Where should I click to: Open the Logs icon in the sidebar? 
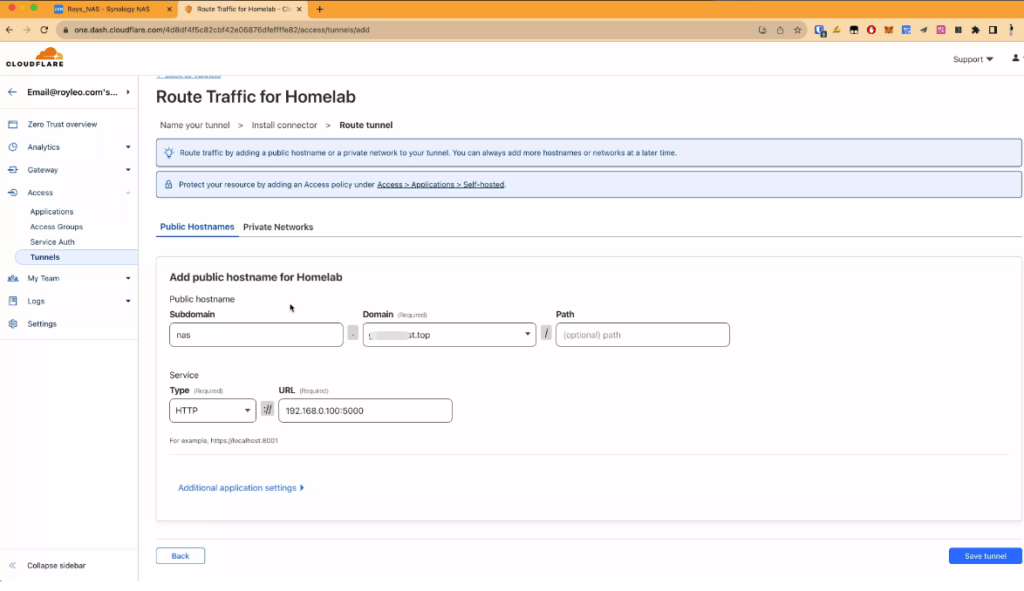coord(12,301)
